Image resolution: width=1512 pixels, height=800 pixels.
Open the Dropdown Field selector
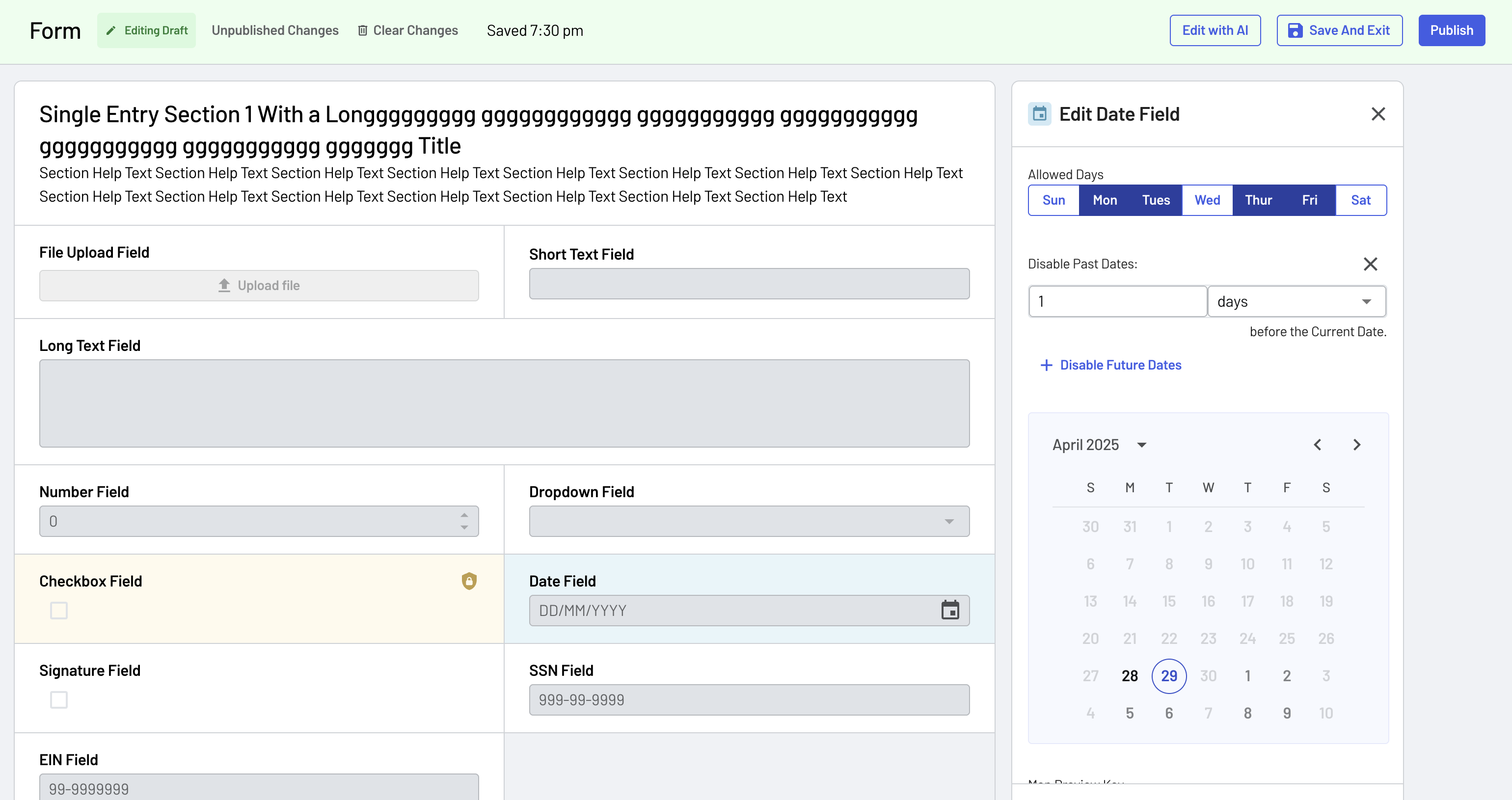749,521
